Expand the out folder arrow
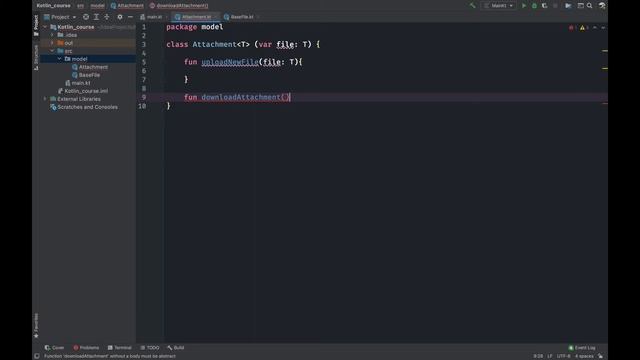The height and width of the screenshot is (360, 640). click(52, 43)
